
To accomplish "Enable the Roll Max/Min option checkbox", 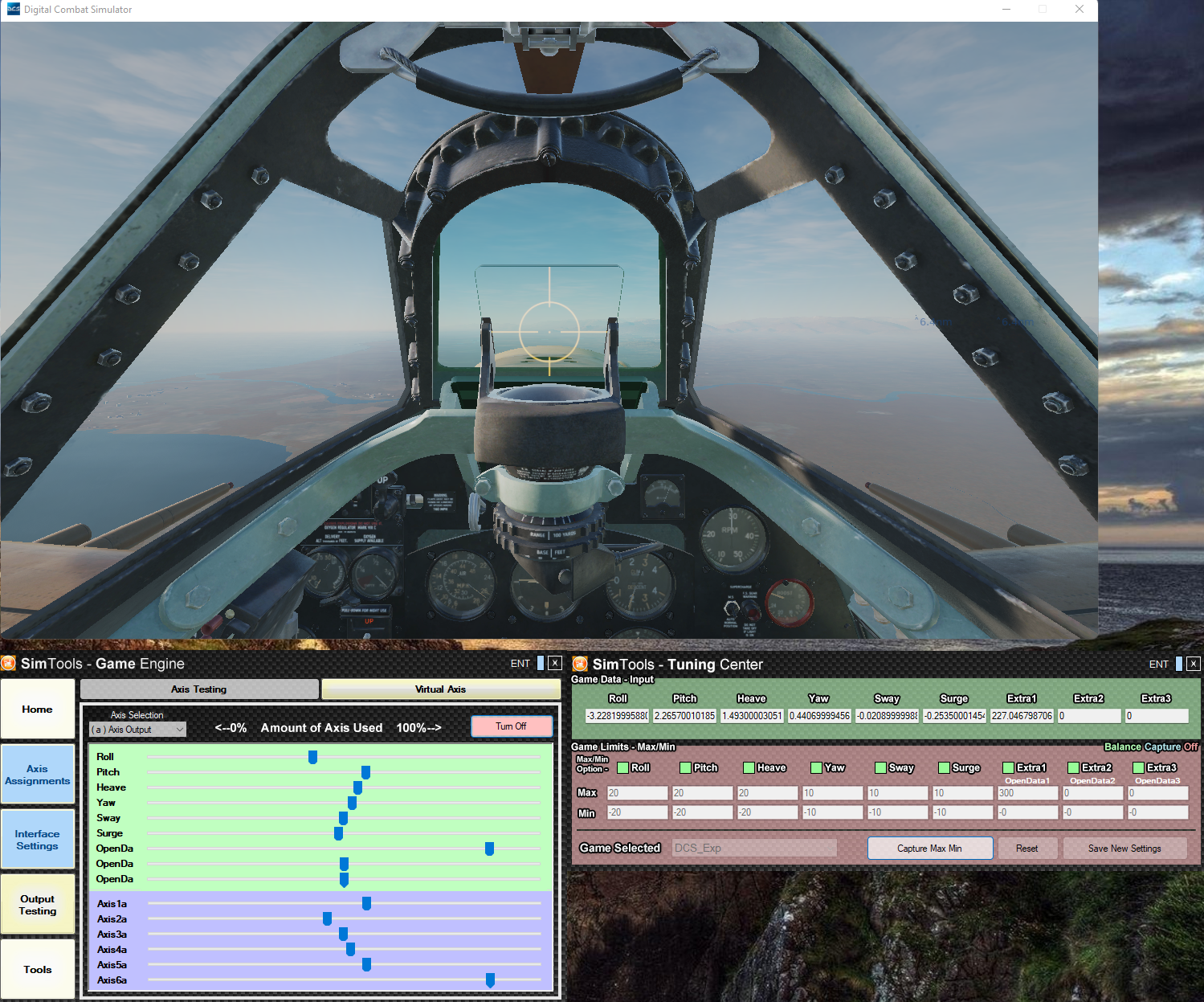I will (x=622, y=767).
